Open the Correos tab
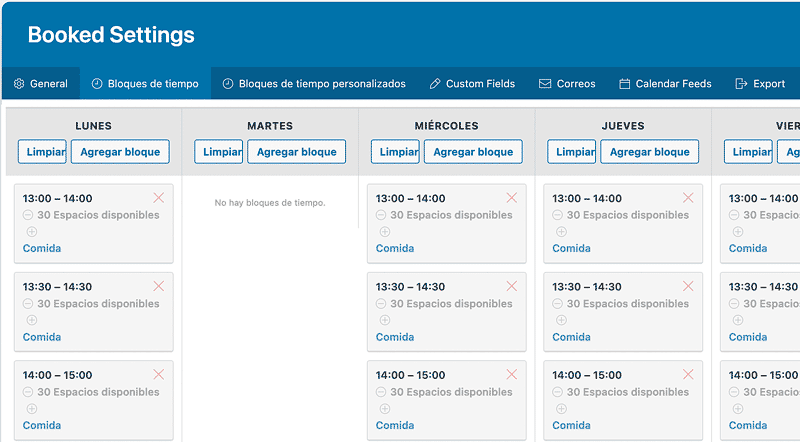Screen dimensions: 800x442 tap(567, 84)
